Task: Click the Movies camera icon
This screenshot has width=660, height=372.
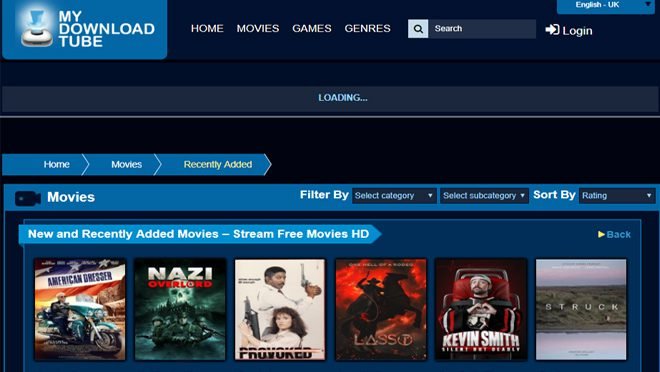Action: pos(28,198)
